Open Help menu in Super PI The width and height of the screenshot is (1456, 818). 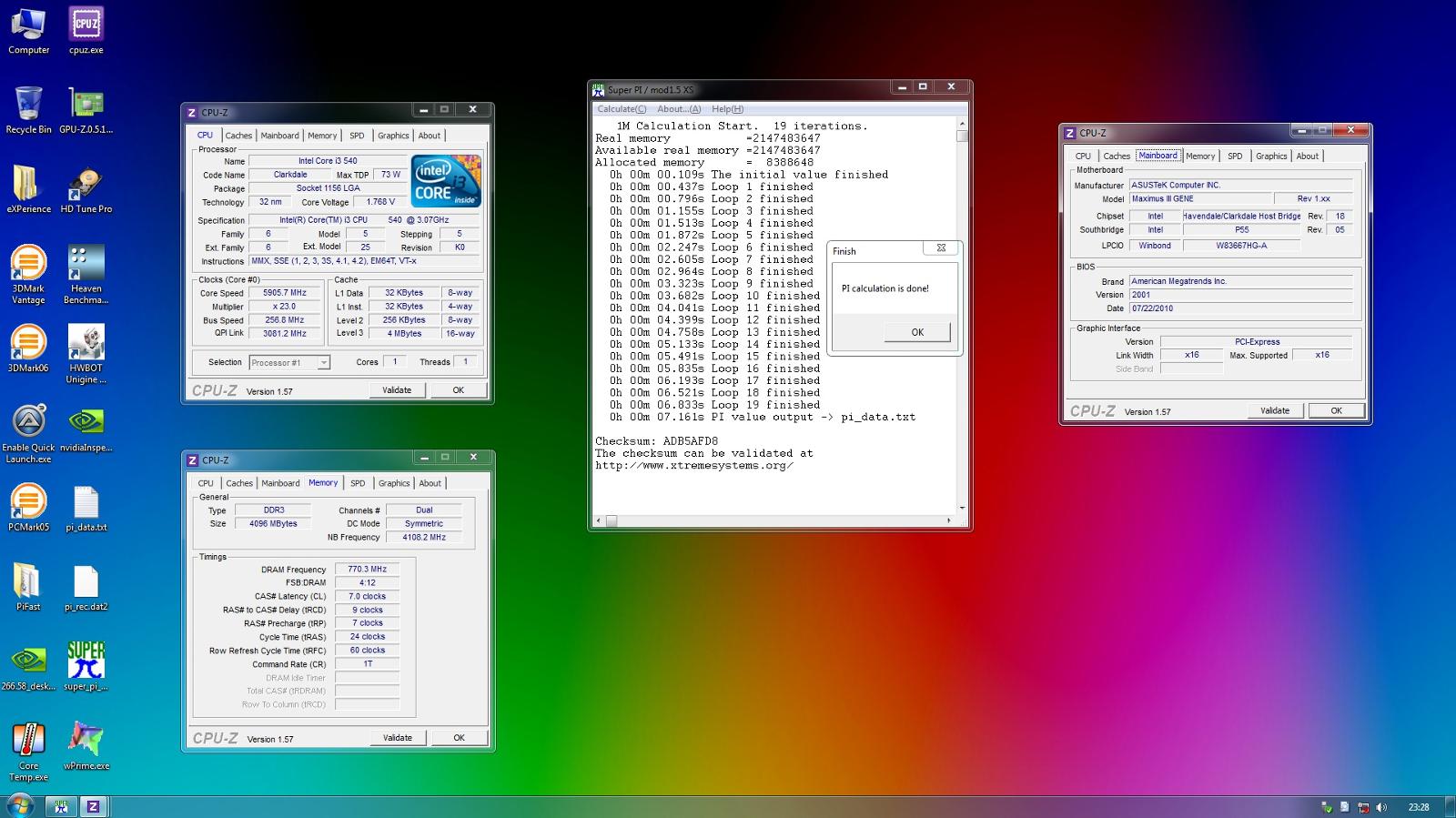(727, 109)
